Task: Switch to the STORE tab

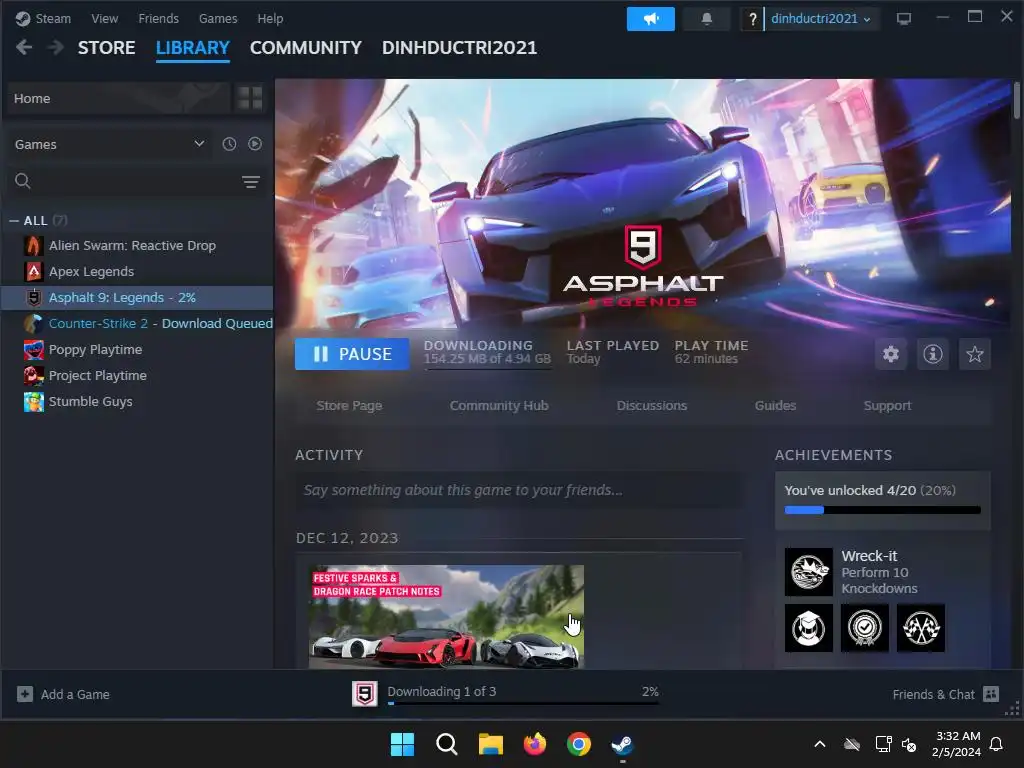Action: pos(106,48)
